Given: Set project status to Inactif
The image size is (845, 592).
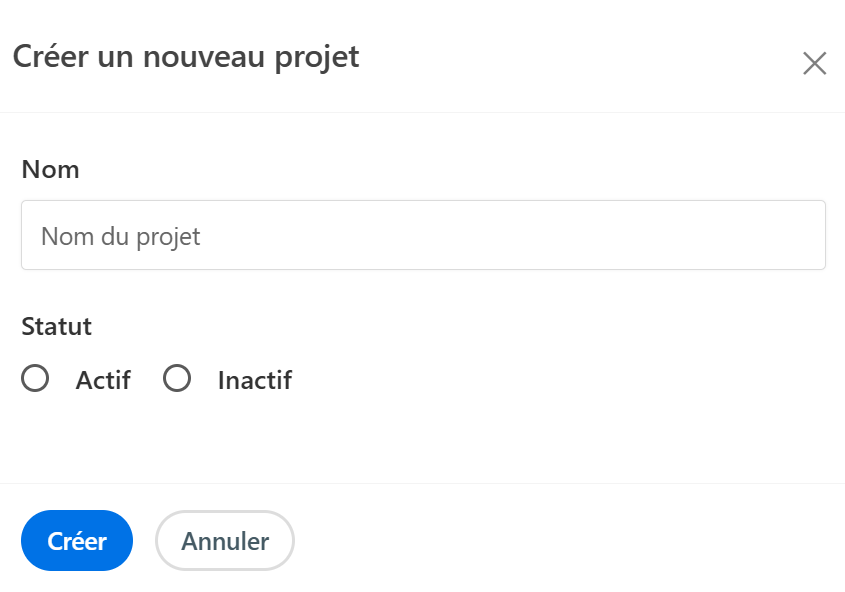Looking at the screenshot, I should point(177,379).
